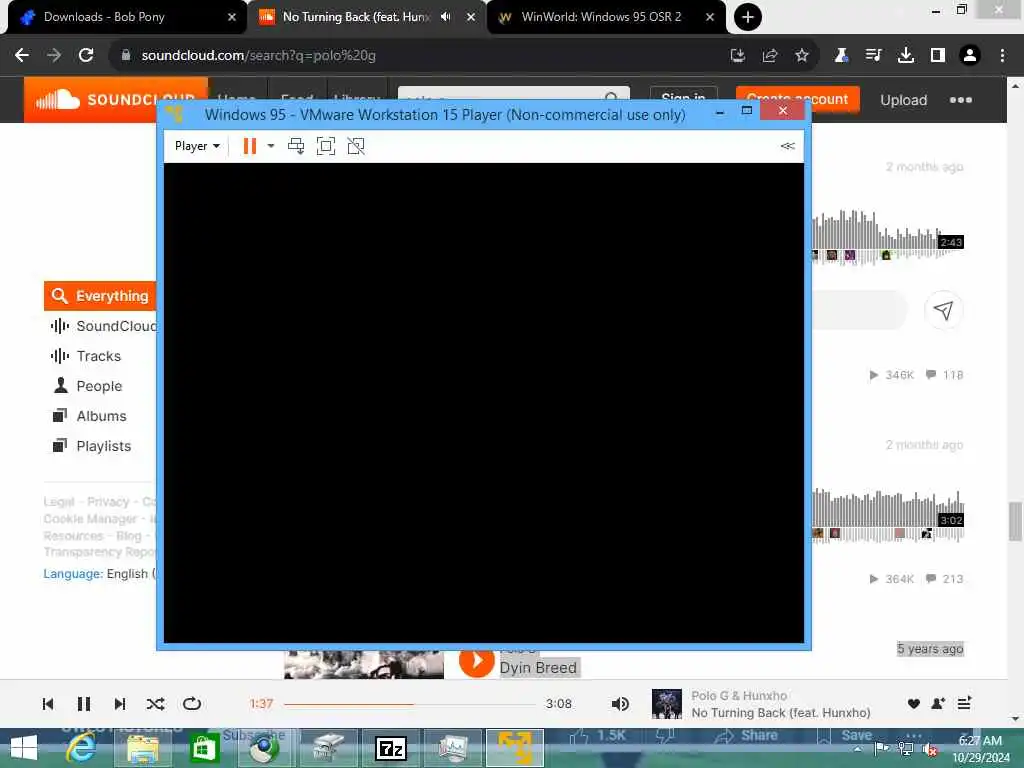Install the SoundCloud app from the address bar icon

738,56
